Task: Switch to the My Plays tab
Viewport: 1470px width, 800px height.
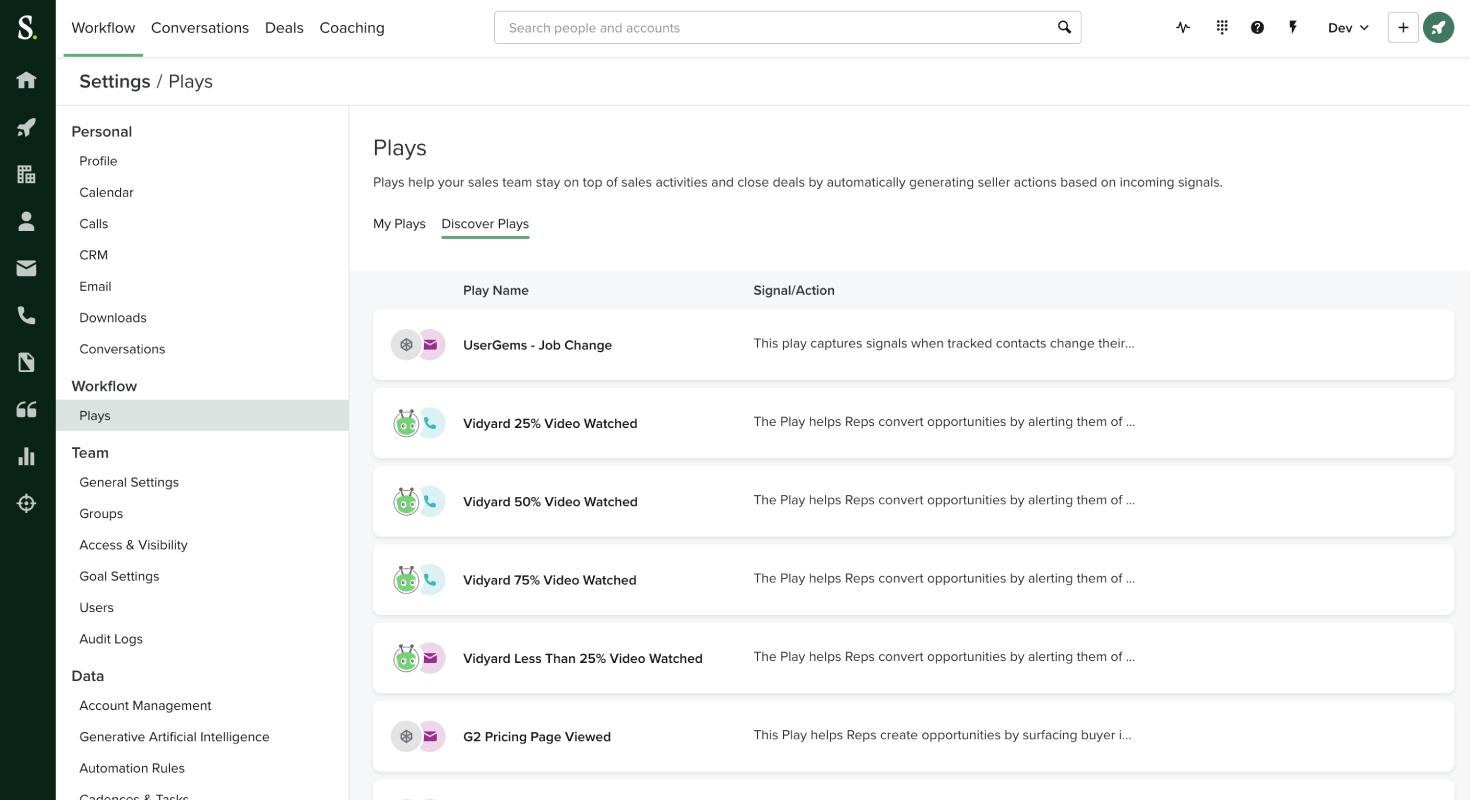Action: click(x=399, y=224)
